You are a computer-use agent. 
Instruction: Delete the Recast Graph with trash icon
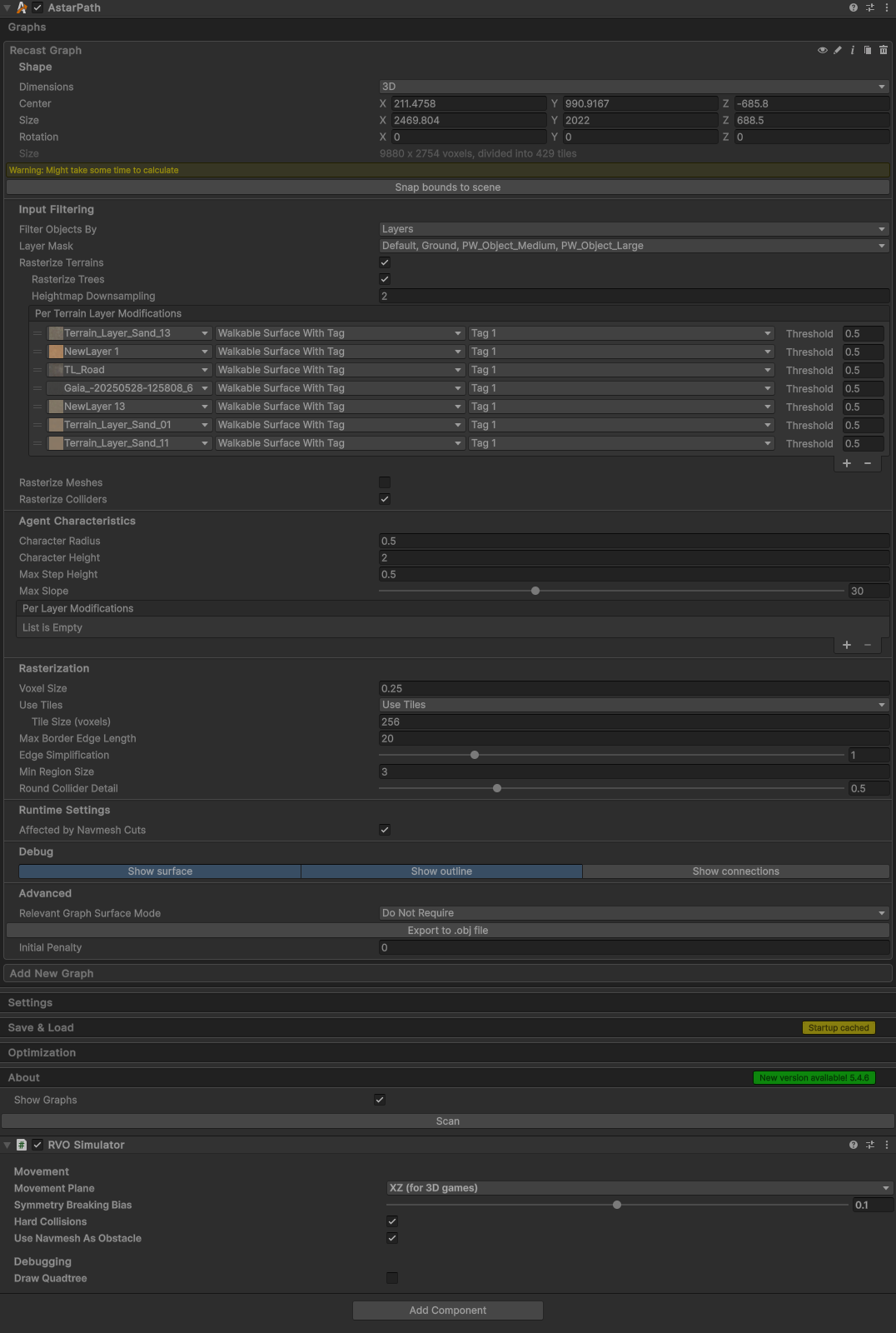coord(884,50)
